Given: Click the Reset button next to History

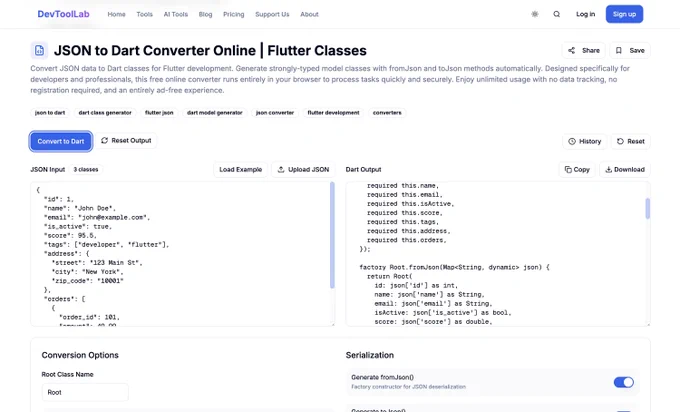Looking at the screenshot, I should point(631,141).
